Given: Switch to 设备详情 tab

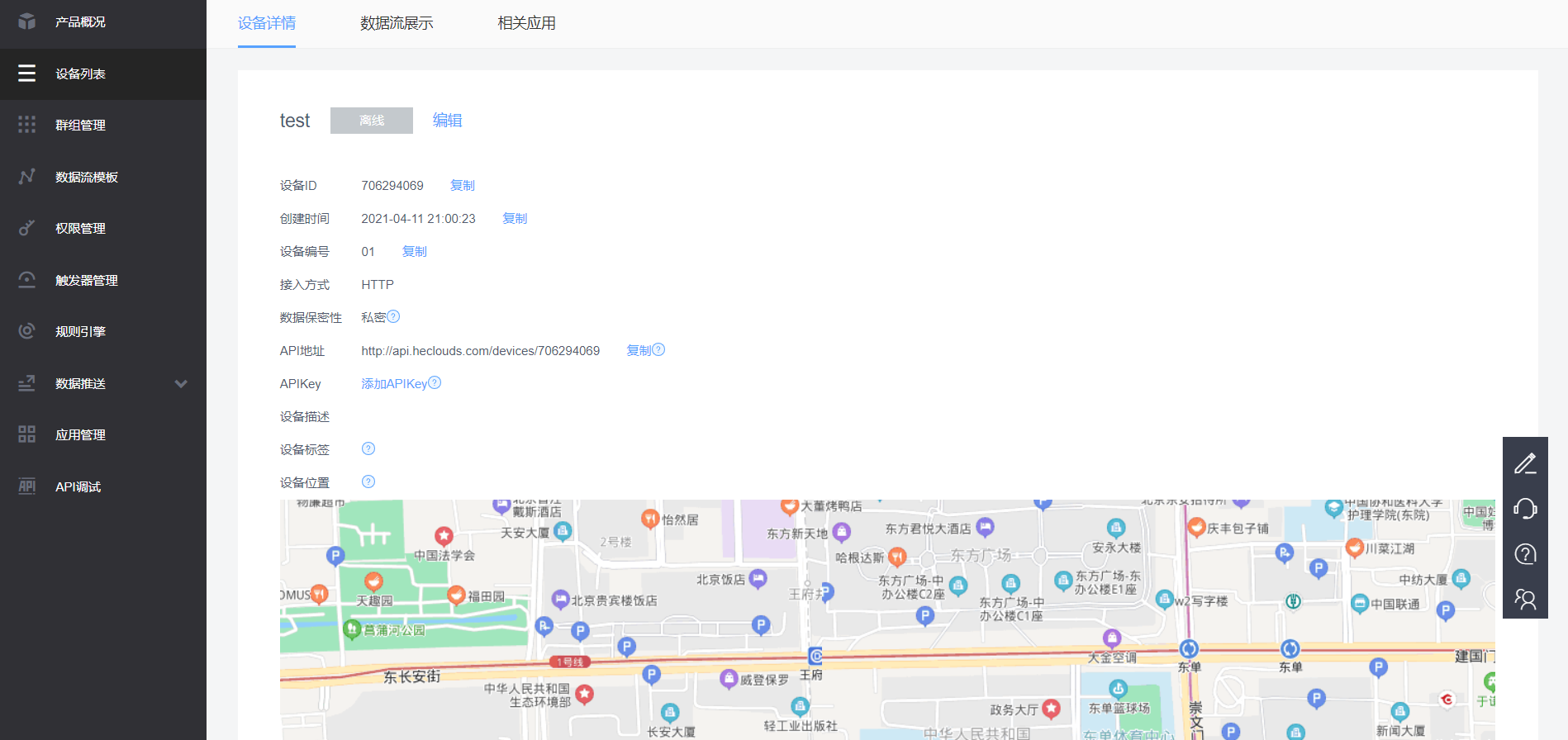Looking at the screenshot, I should [267, 23].
